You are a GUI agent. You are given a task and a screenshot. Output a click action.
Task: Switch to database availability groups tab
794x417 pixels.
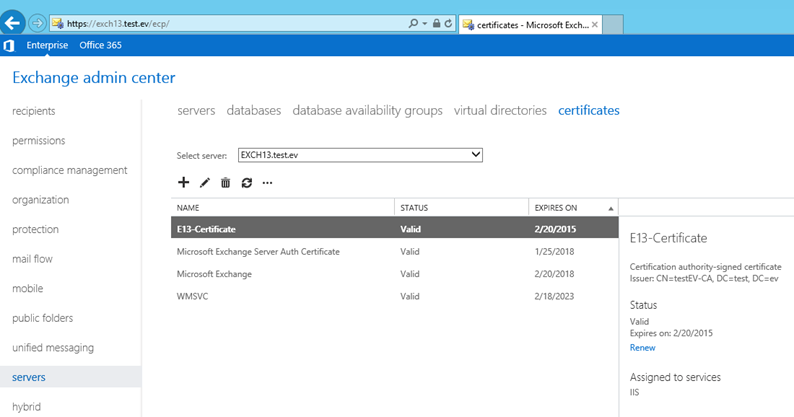[x=367, y=110]
